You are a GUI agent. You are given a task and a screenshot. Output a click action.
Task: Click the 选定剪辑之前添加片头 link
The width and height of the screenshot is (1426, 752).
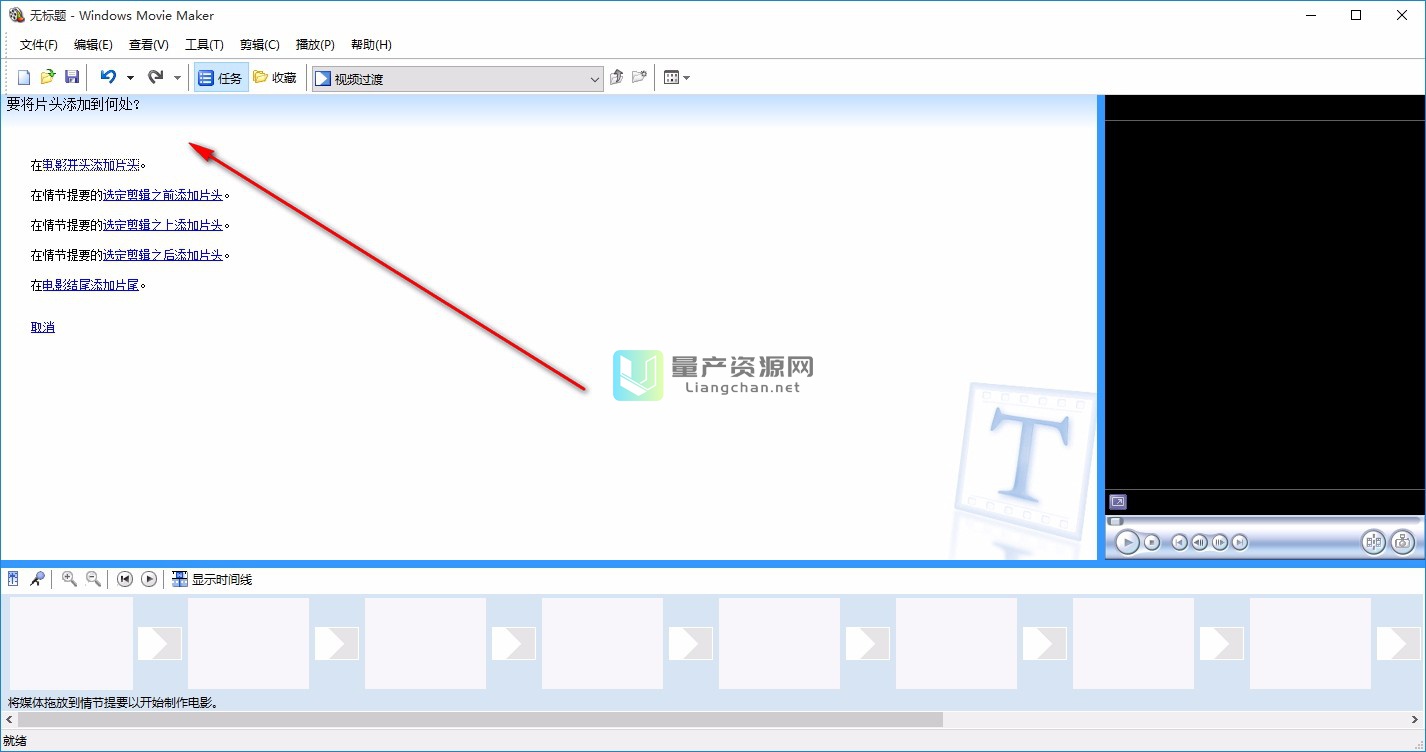pyautogui.click(x=163, y=196)
